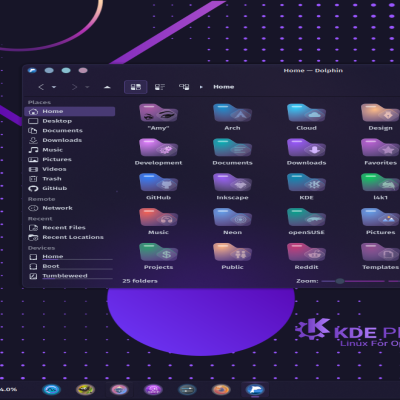Select the Development folder icon
Screen dimensions: 400x400
[x=158, y=148]
